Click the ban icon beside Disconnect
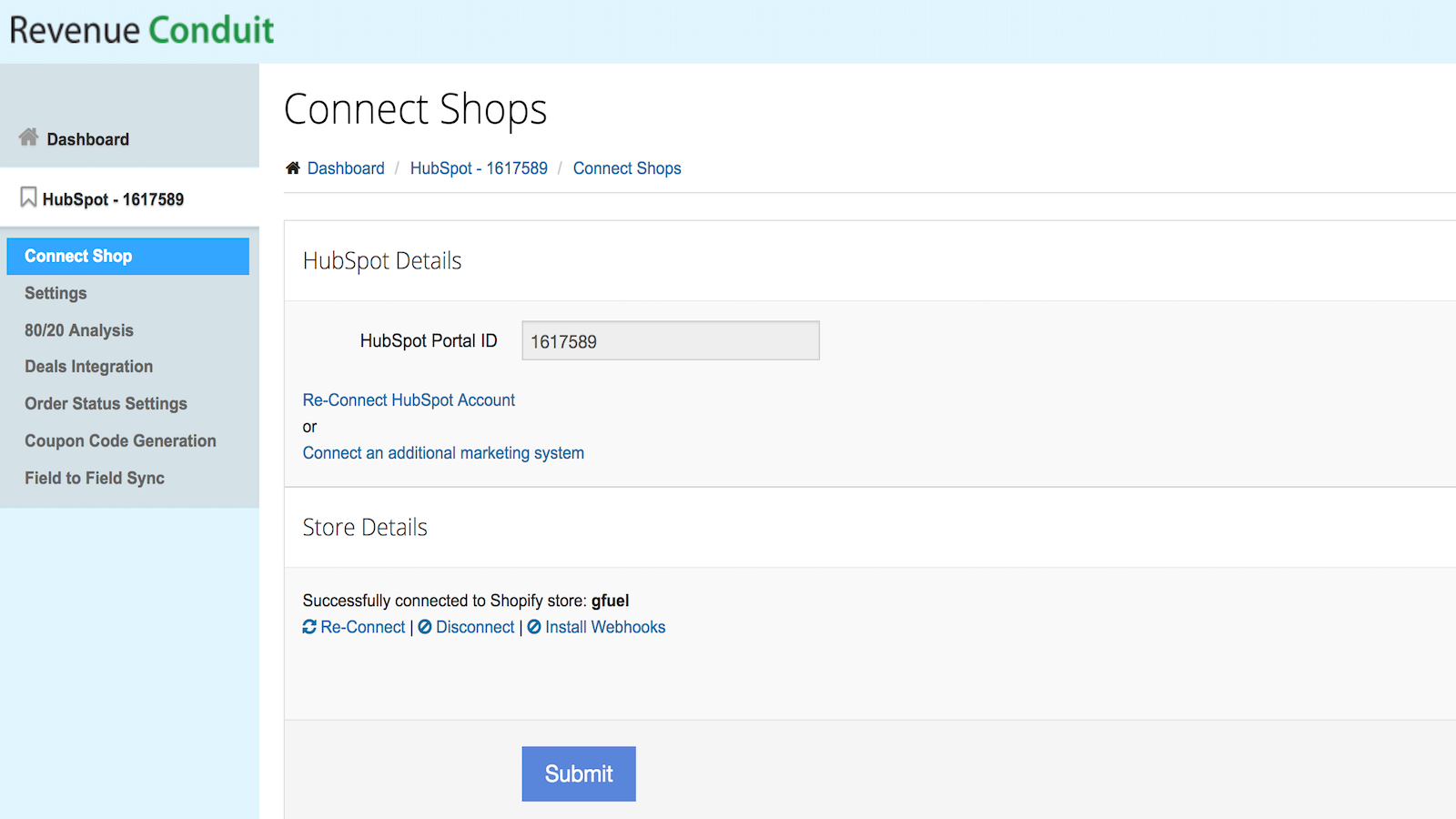1456x819 pixels. click(x=425, y=627)
